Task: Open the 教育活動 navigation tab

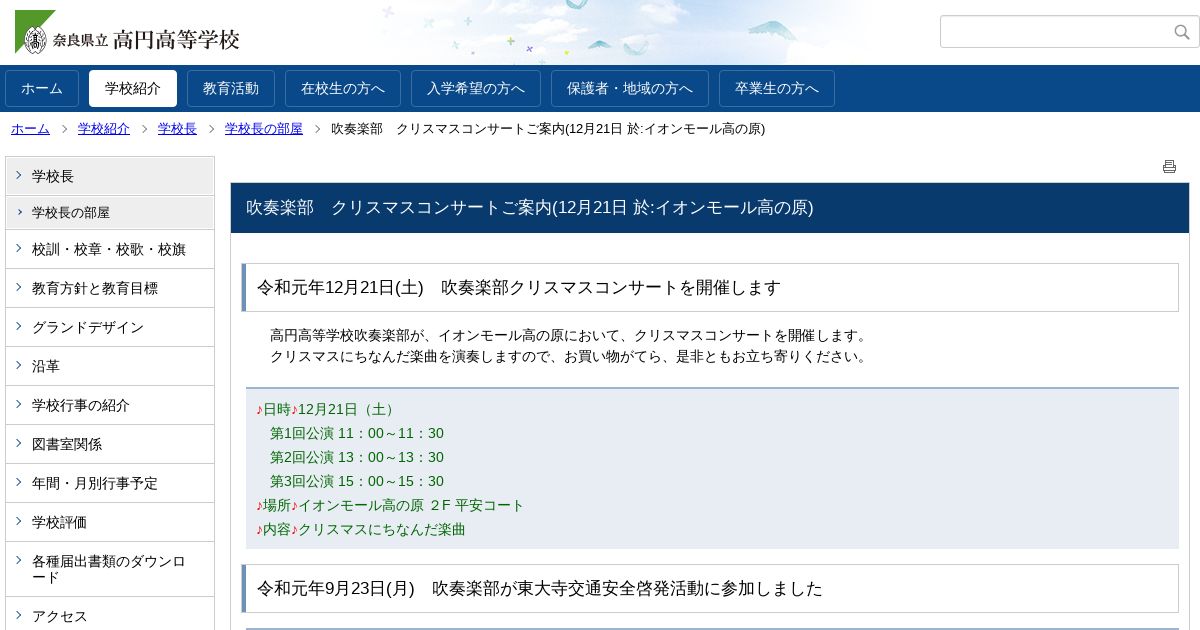Action: point(231,88)
